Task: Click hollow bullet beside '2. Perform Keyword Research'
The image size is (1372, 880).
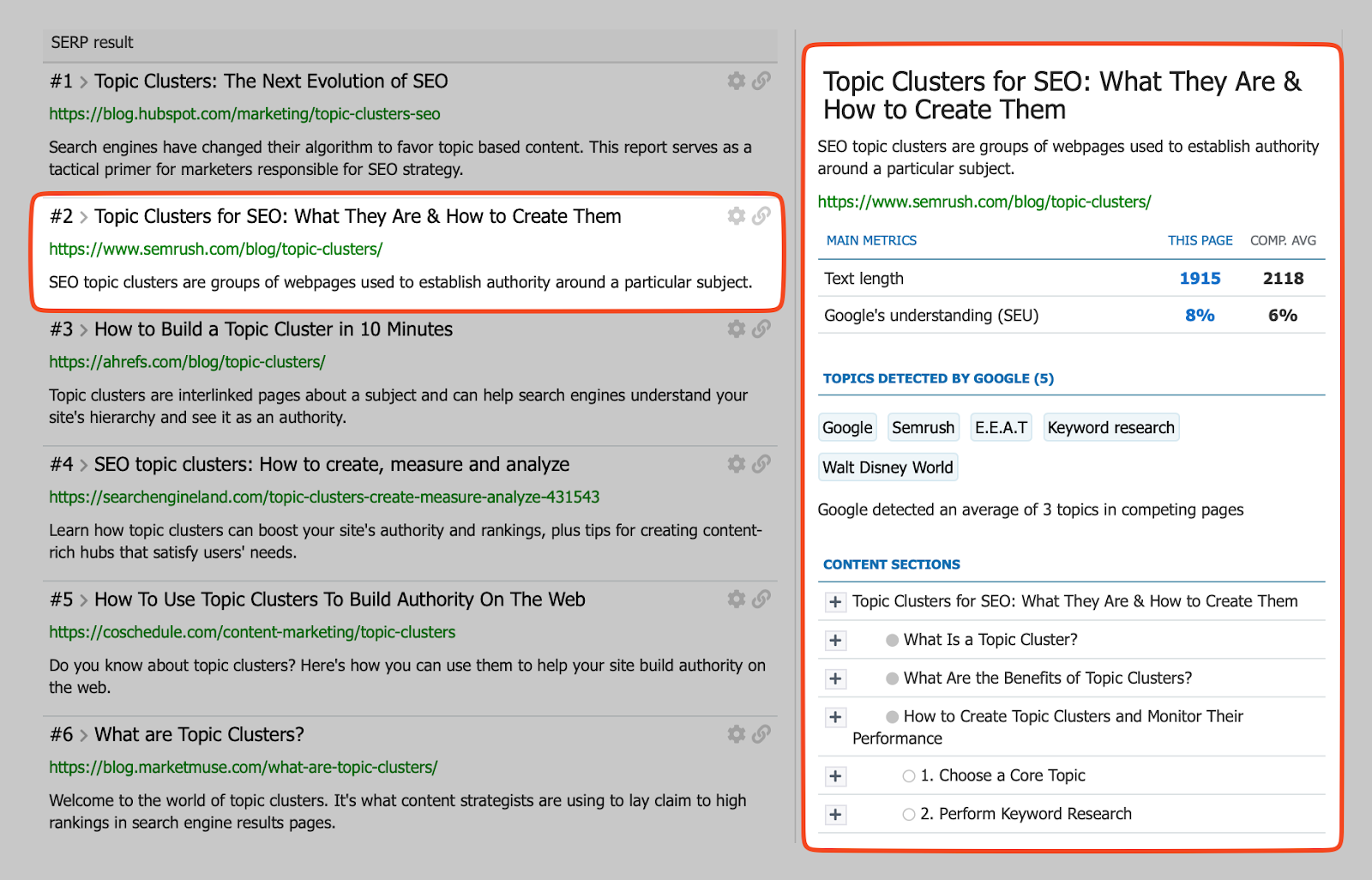Action: pyautogui.click(x=909, y=815)
